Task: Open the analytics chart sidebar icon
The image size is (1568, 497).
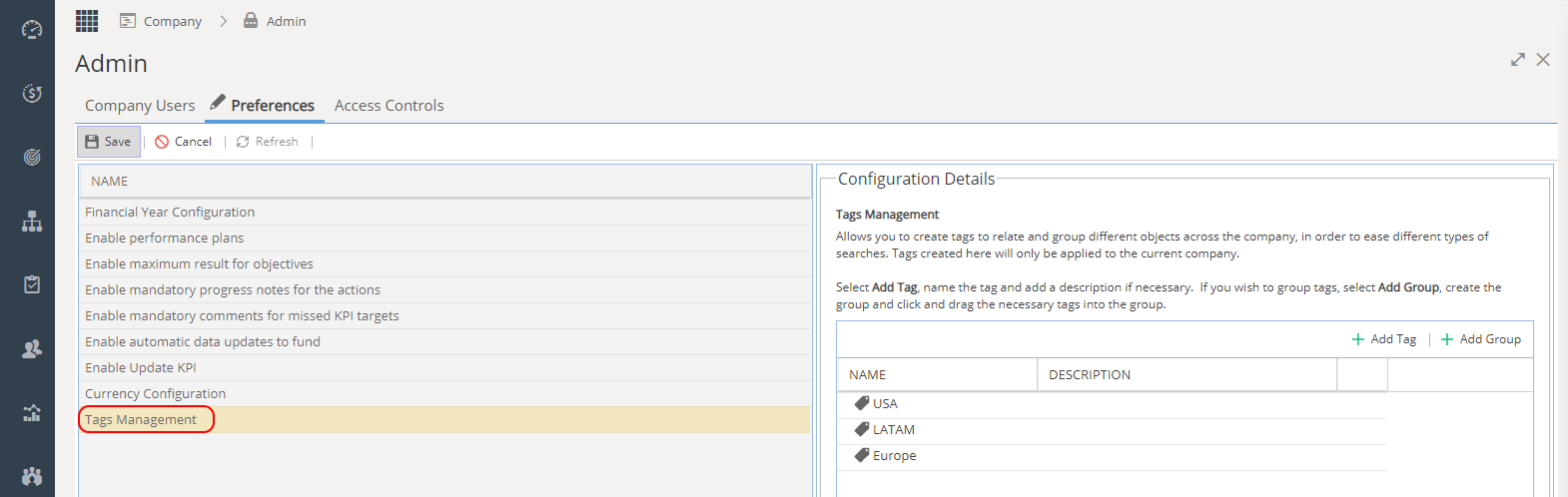Action: [x=32, y=413]
